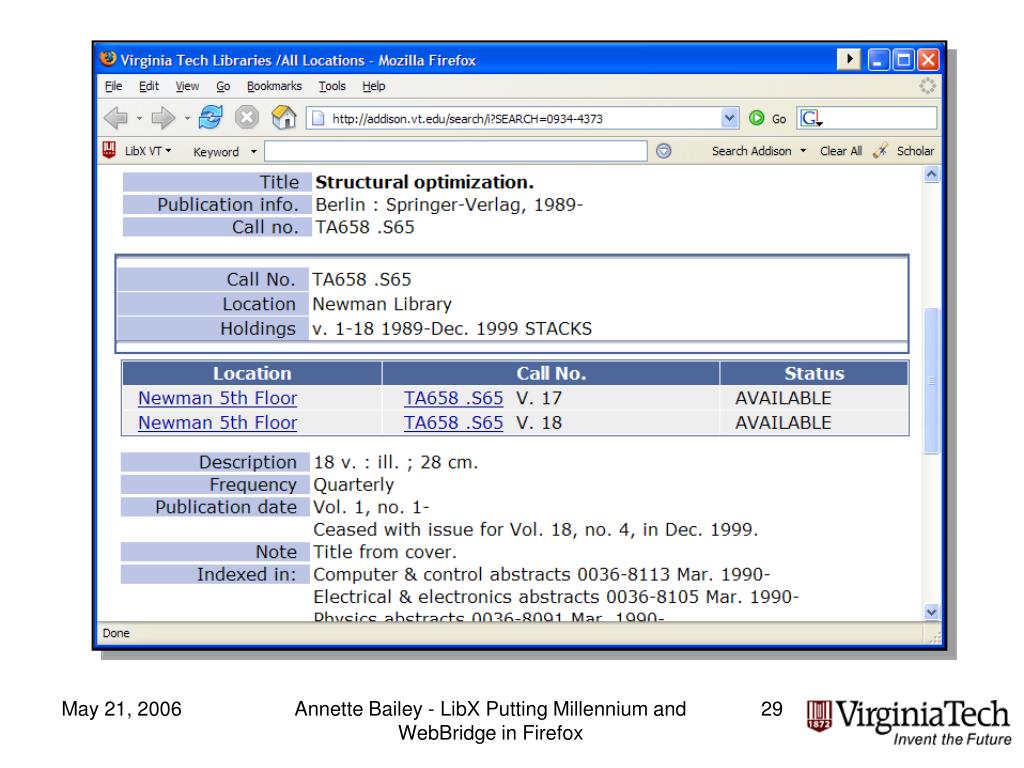Click the 'Vol. 1, no. 1-' publication date
This screenshot has width=1024, height=768.
(371, 507)
